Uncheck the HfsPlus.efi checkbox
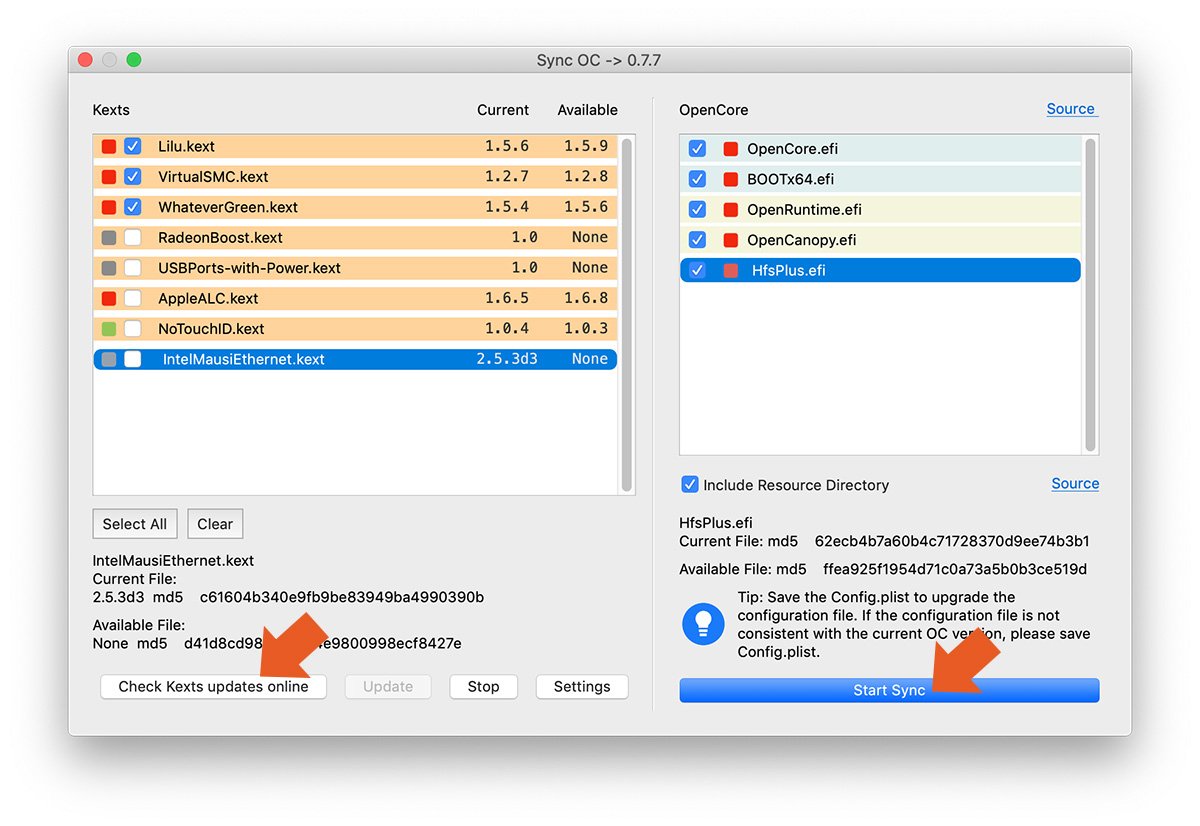This screenshot has height=826, width=1200. click(698, 270)
